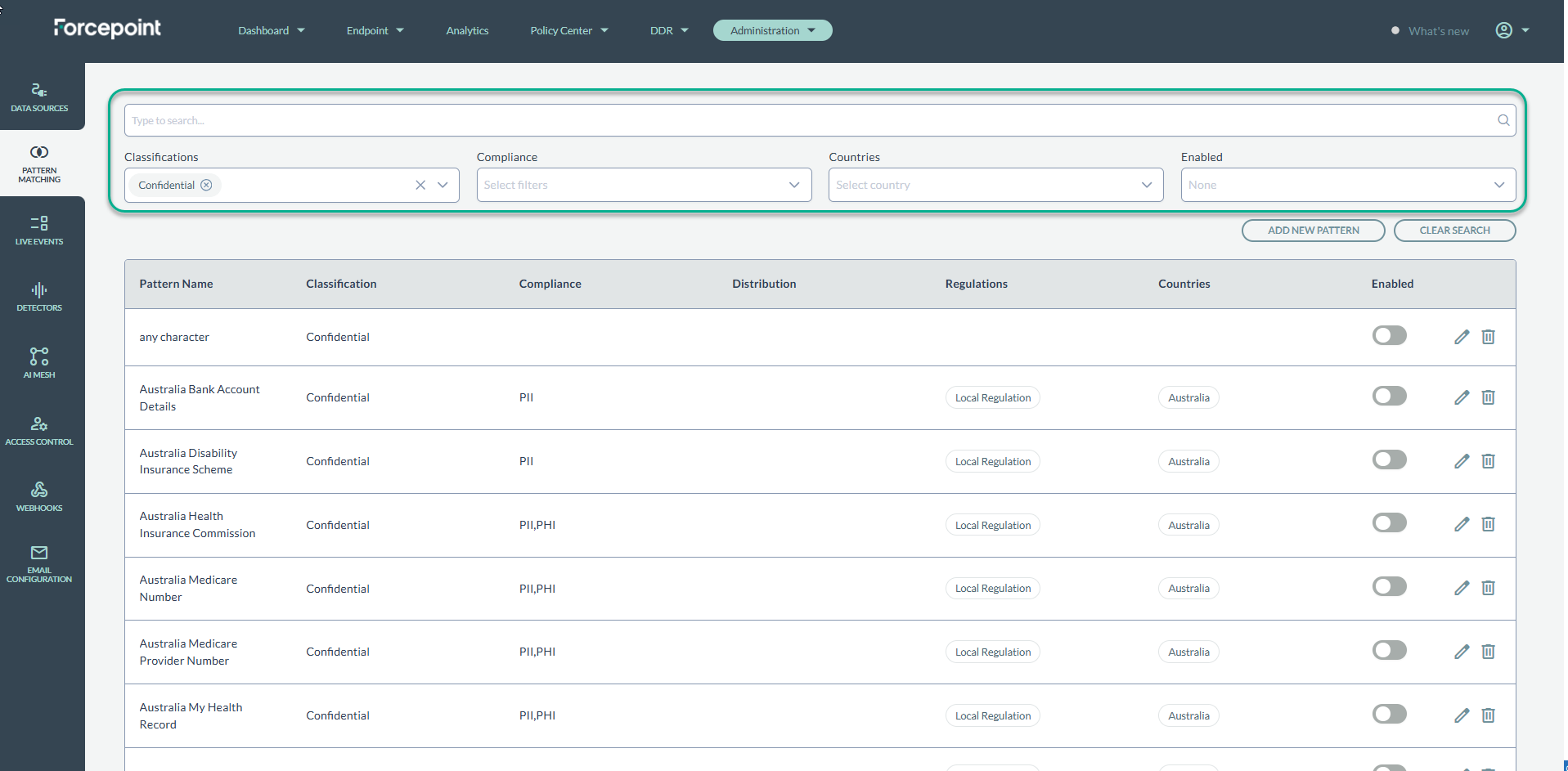The image size is (1568, 771).
Task: Open the Enabled filter dropdown
Action: [x=1348, y=185]
